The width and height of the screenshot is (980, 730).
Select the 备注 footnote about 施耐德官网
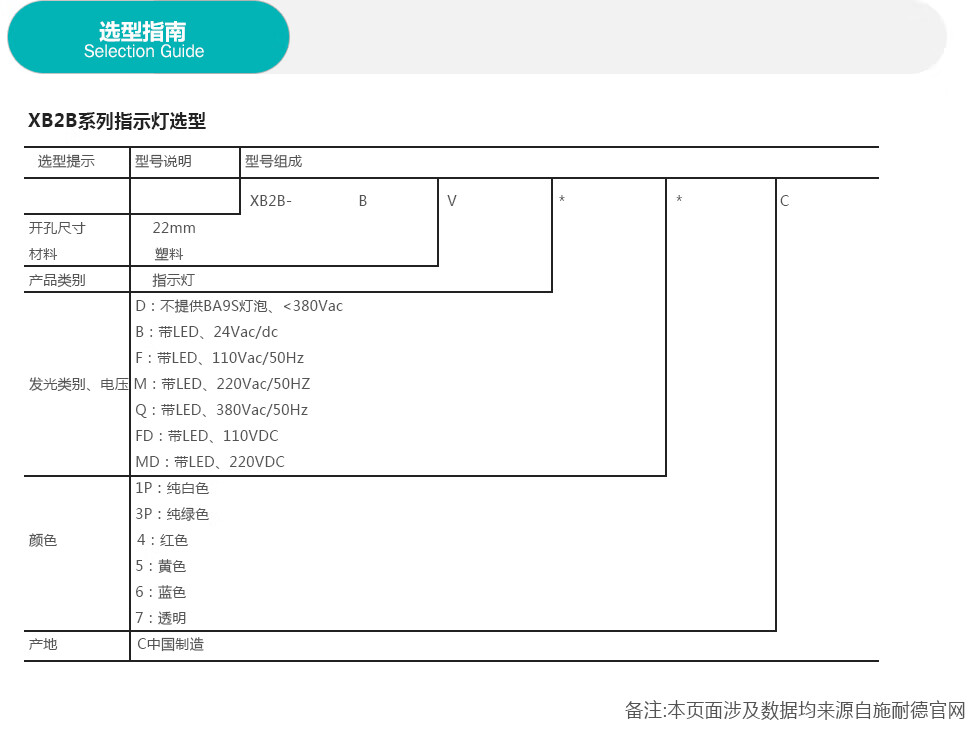[796, 711]
